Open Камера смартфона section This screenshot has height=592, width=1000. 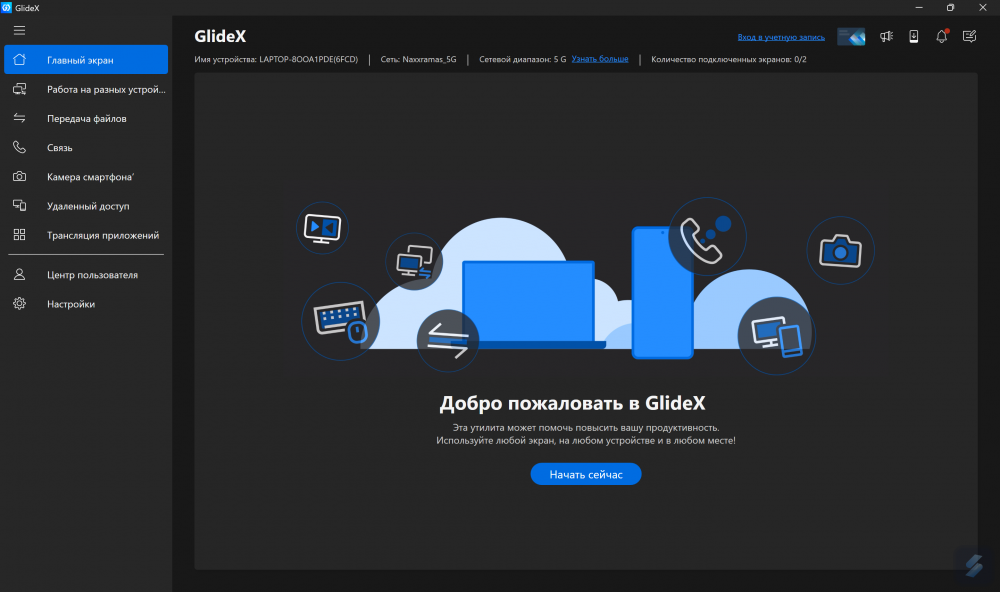[86, 177]
